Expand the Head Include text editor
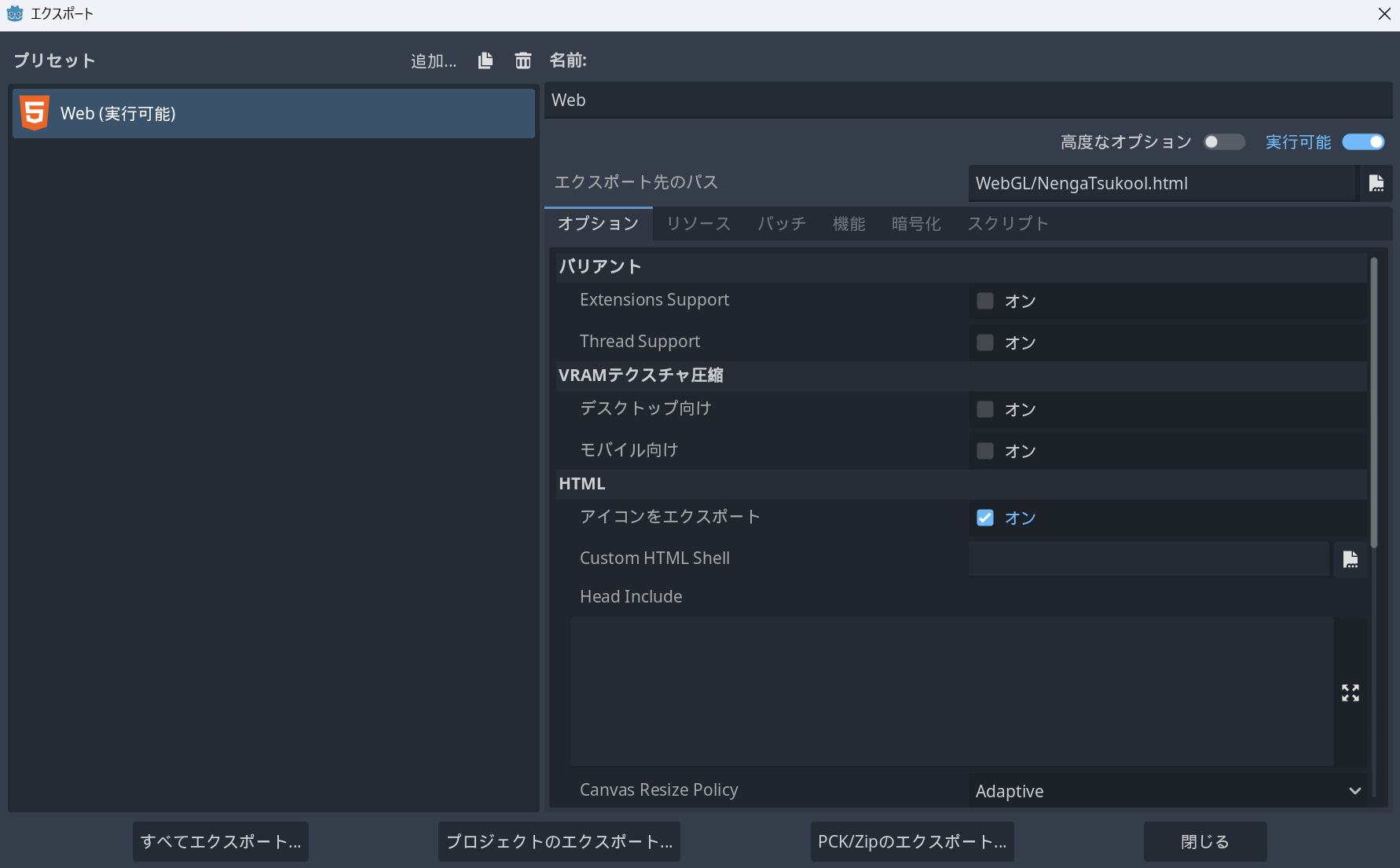 click(x=1350, y=692)
